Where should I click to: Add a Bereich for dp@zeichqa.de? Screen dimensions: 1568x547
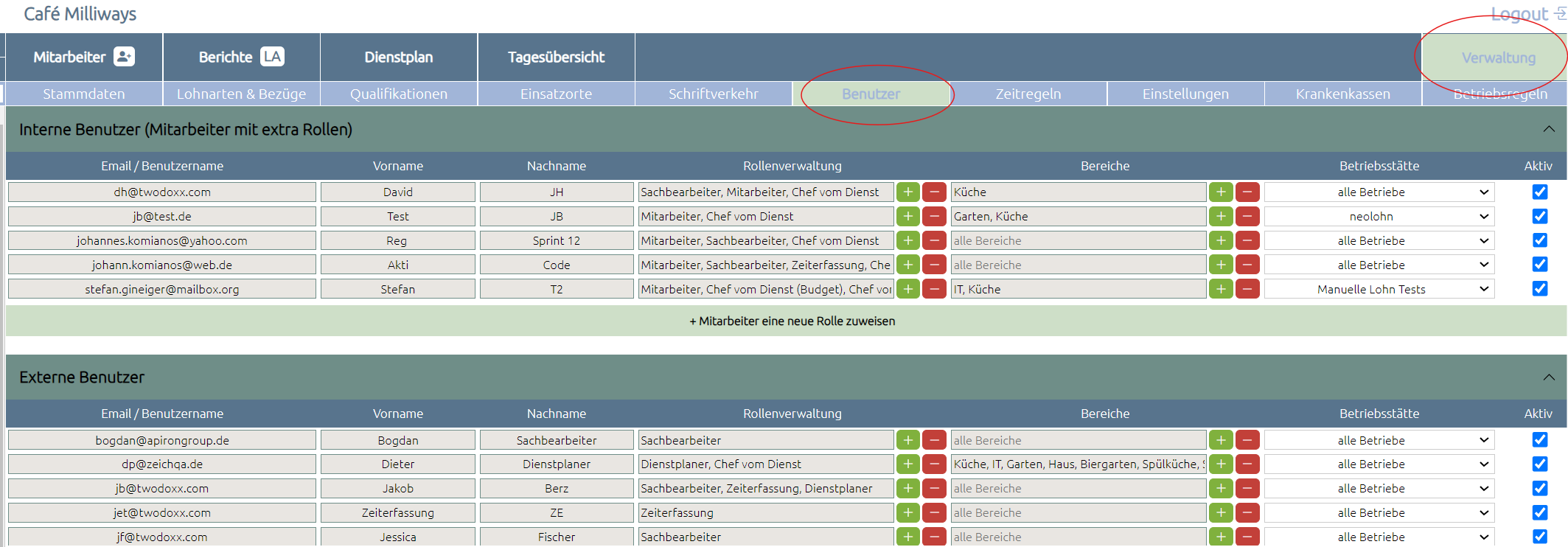tap(1221, 464)
